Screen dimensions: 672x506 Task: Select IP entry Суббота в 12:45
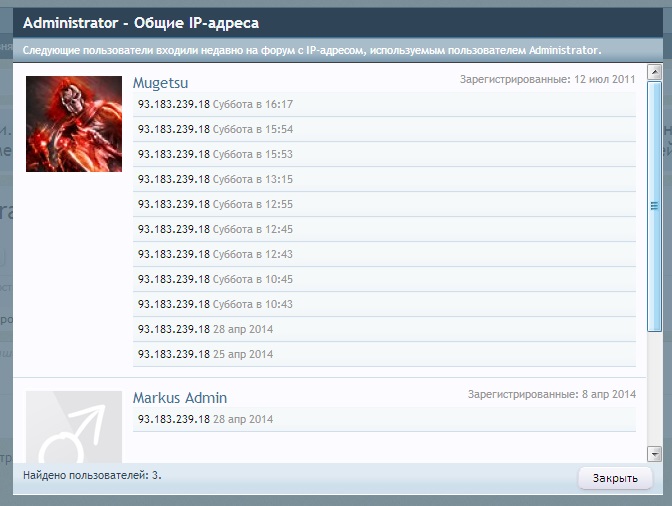pyautogui.click(x=384, y=229)
